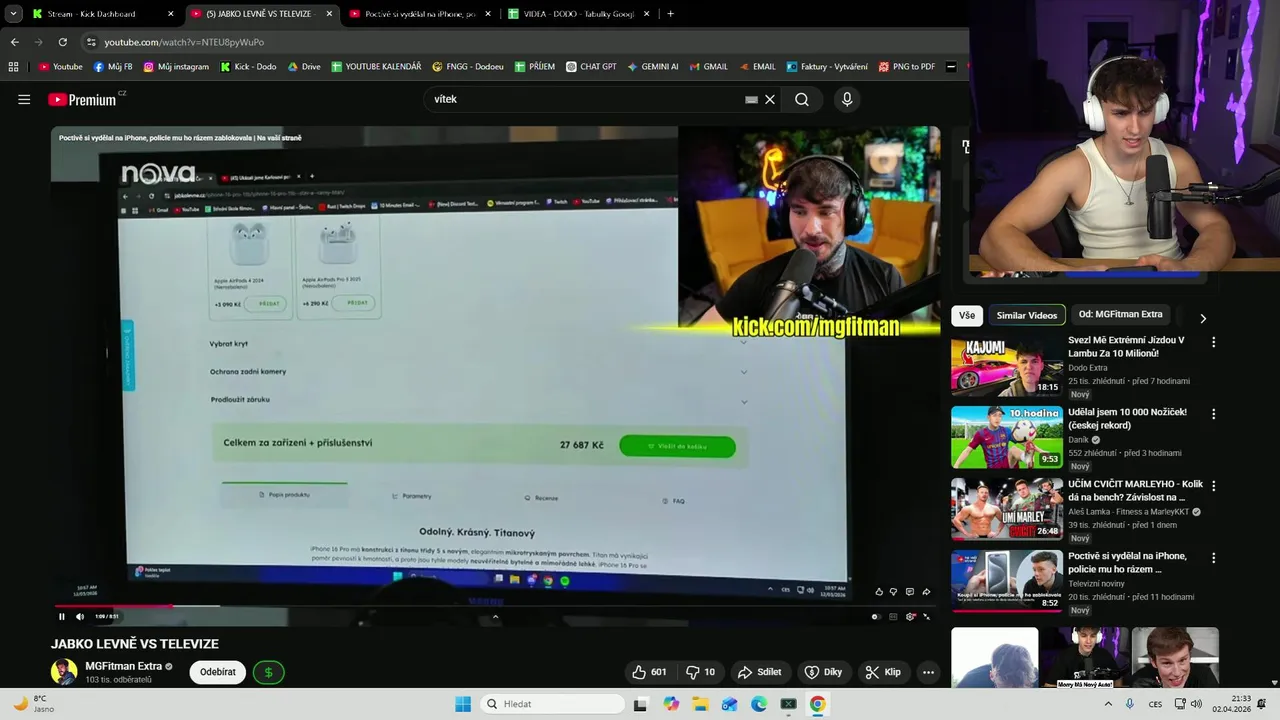Open the MGFitman Extra channel avatar
This screenshot has height=720, width=1280.
pyautogui.click(x=64, y=671)
